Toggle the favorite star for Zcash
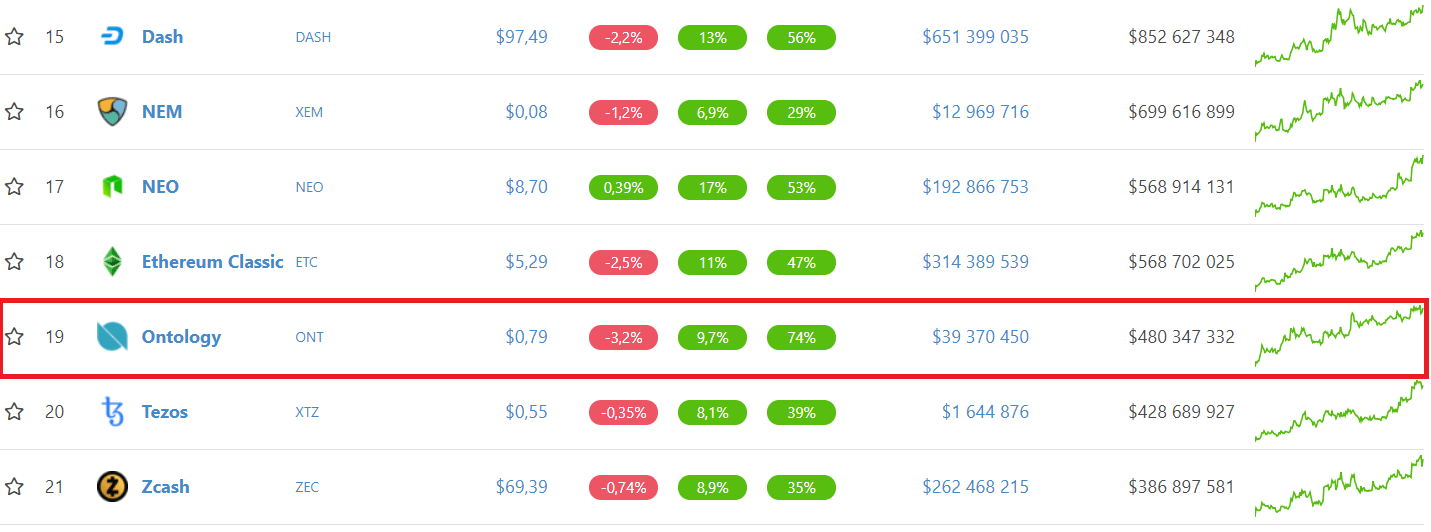The width and height of the screenshot is (1431, 532). pos(14,487)
